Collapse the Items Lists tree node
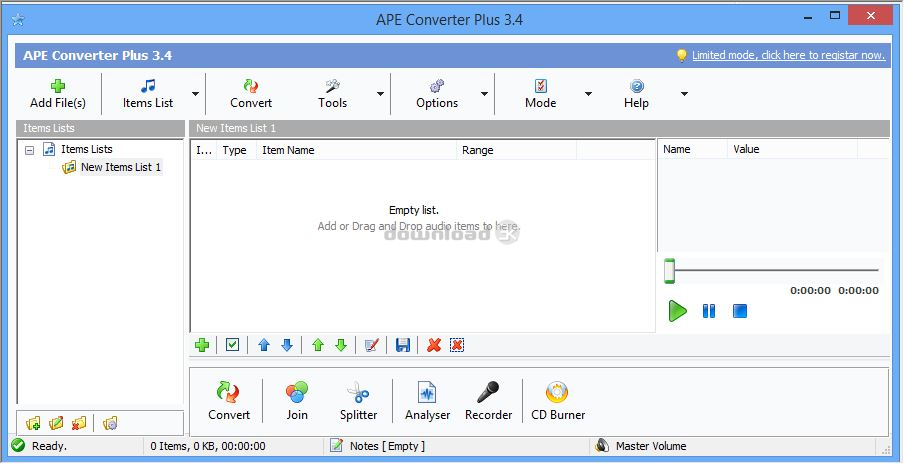Screen dimensions: 904x464 coord(30,150)
